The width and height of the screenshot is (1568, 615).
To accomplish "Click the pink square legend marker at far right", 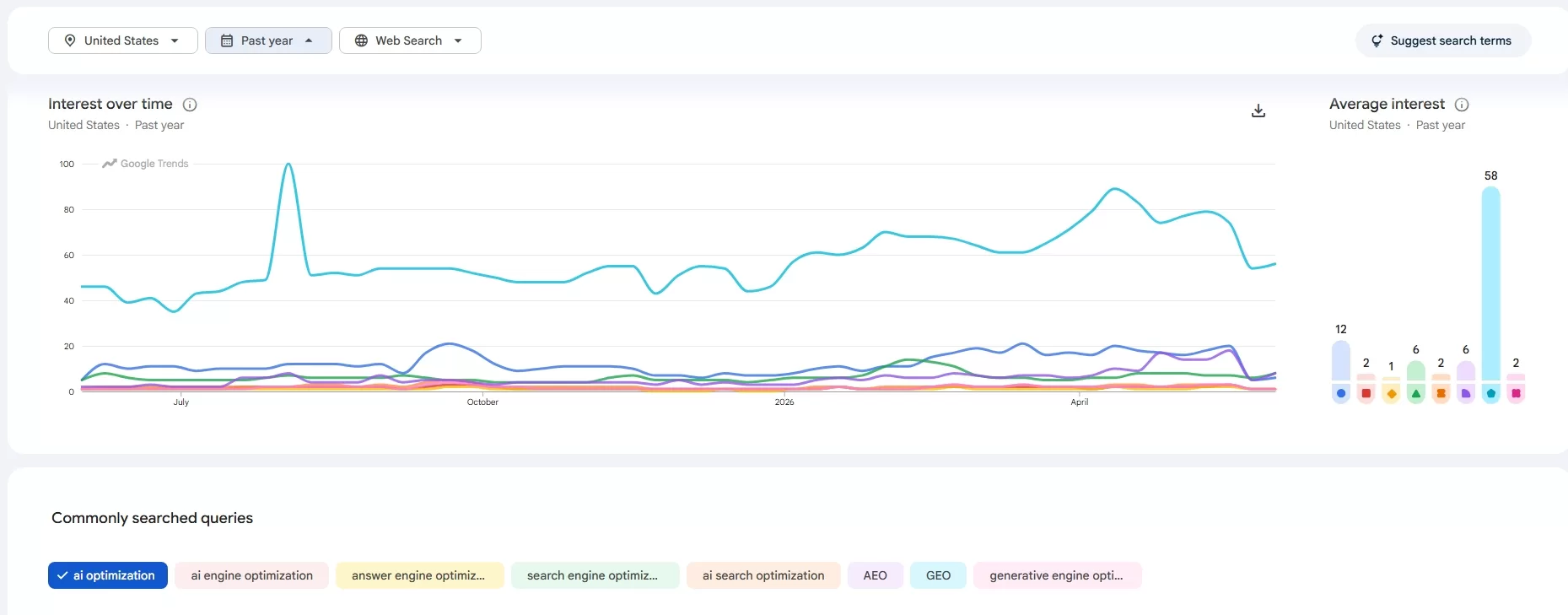I will [x=1516, y=393].
